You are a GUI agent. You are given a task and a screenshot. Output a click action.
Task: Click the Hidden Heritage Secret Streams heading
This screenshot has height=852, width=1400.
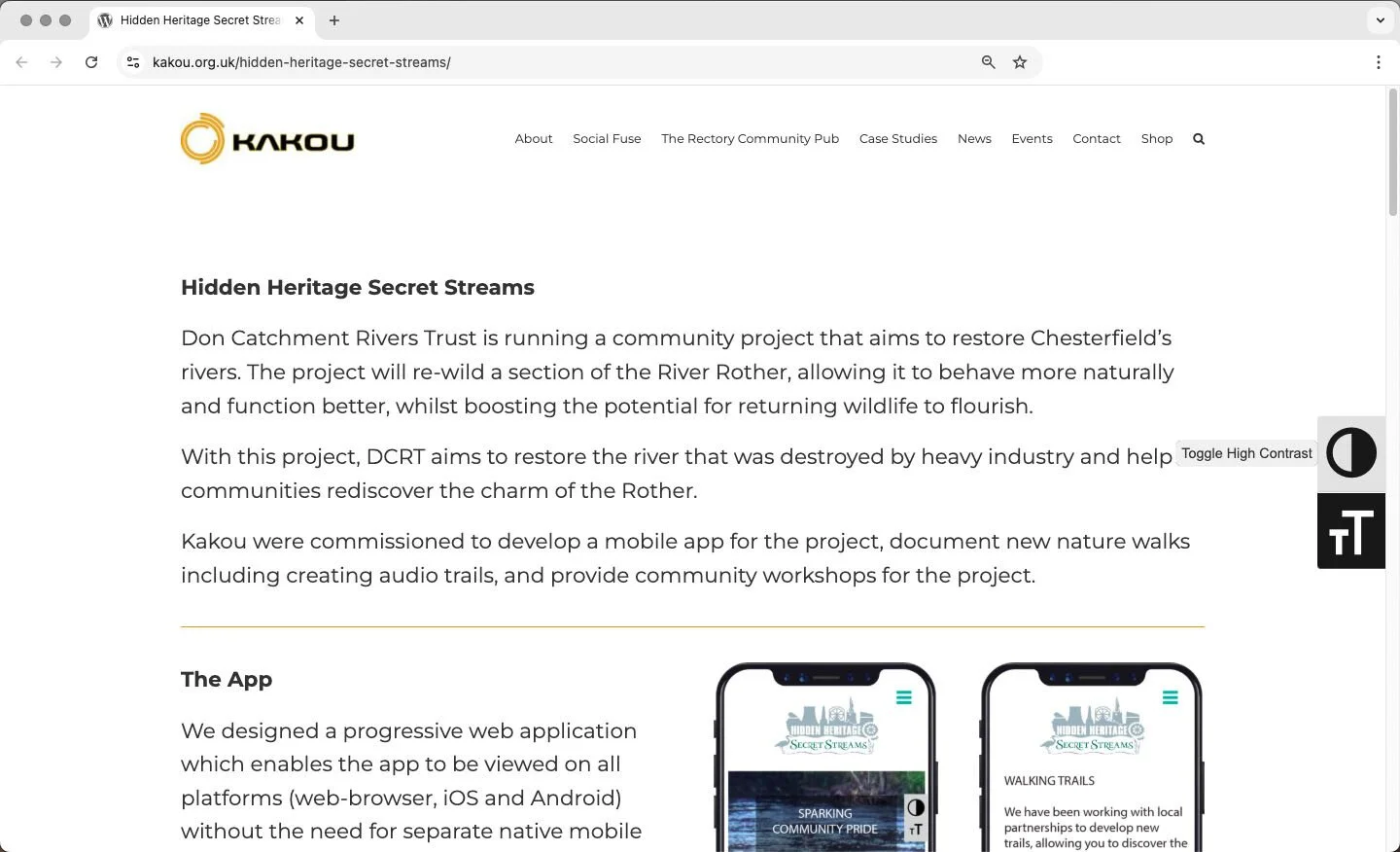358,288
